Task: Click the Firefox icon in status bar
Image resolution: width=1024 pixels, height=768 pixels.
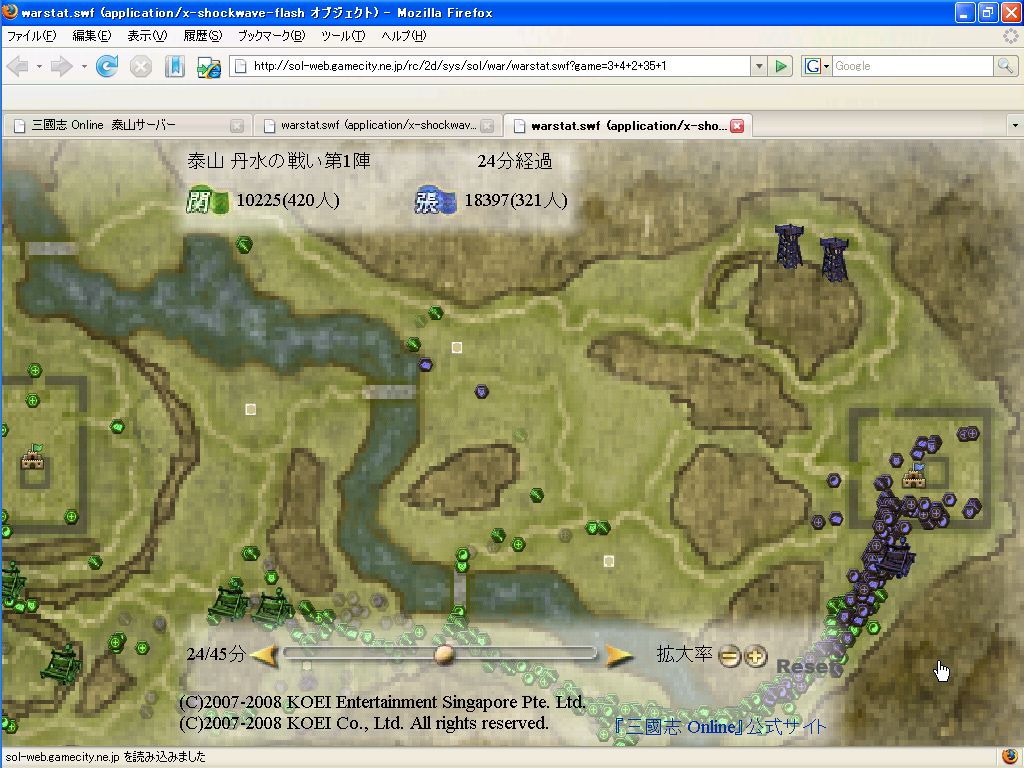Action: (1010, 757)
